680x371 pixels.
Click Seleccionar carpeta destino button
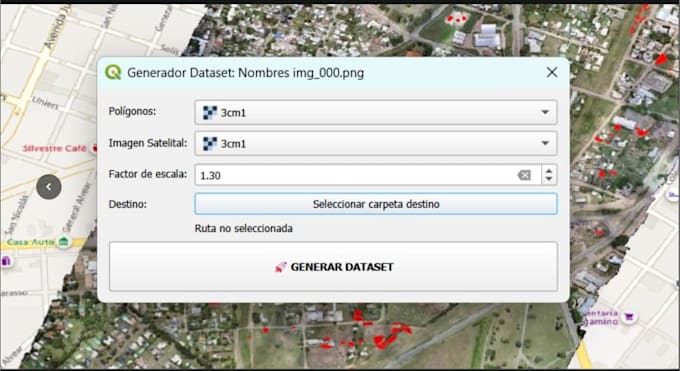[376, 204]
